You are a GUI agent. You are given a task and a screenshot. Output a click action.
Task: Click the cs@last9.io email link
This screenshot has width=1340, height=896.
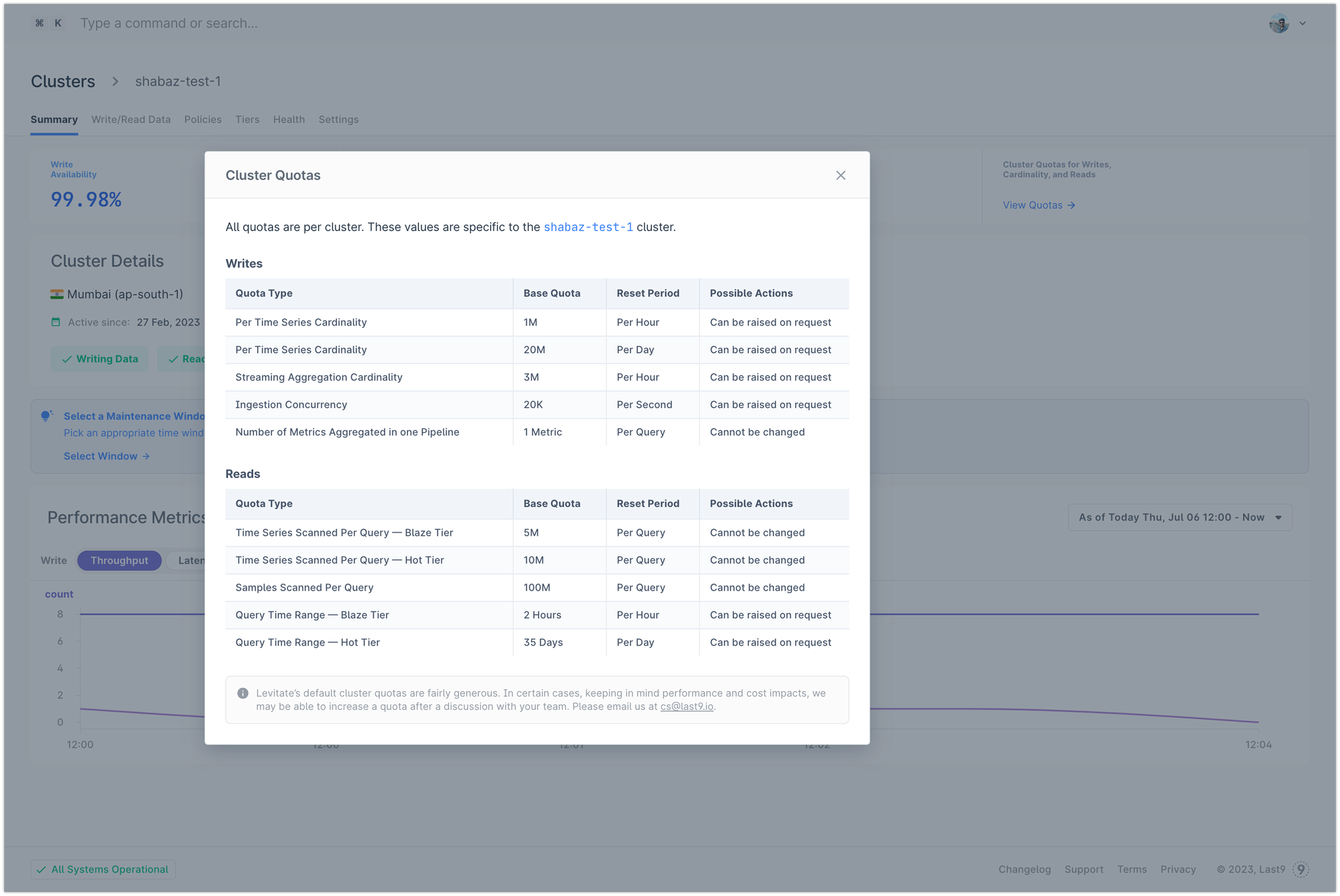coord(687,706)
